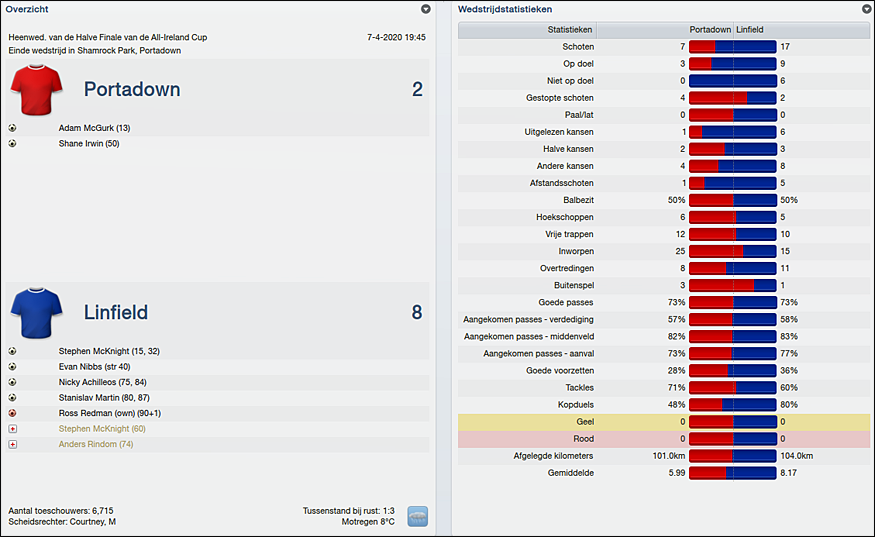Click the goal icon beside Evan Nibbs
The image size is (875, 537).
click(12, 367)
